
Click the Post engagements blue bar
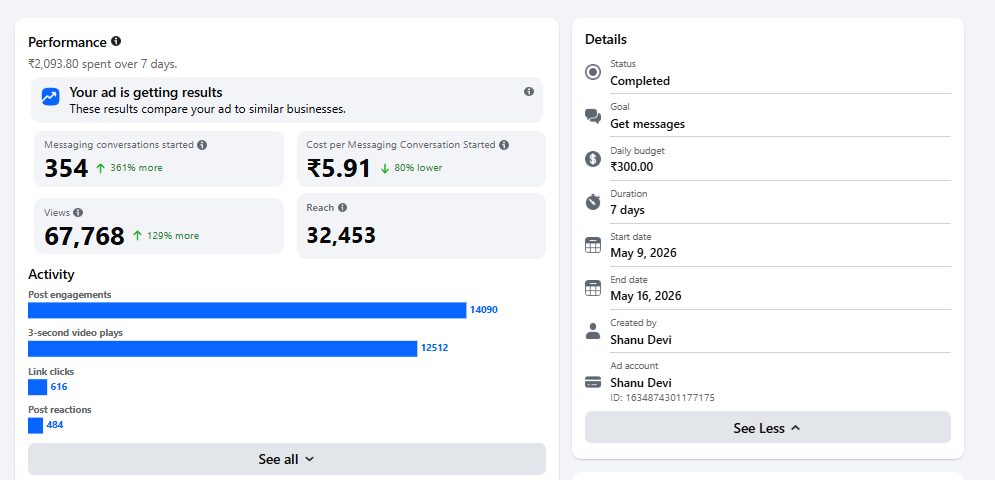click(247, 310)
